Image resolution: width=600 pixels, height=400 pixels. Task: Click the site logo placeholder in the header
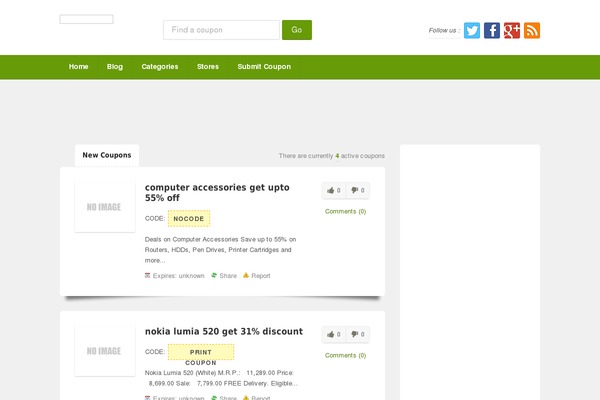click(86, 19)
